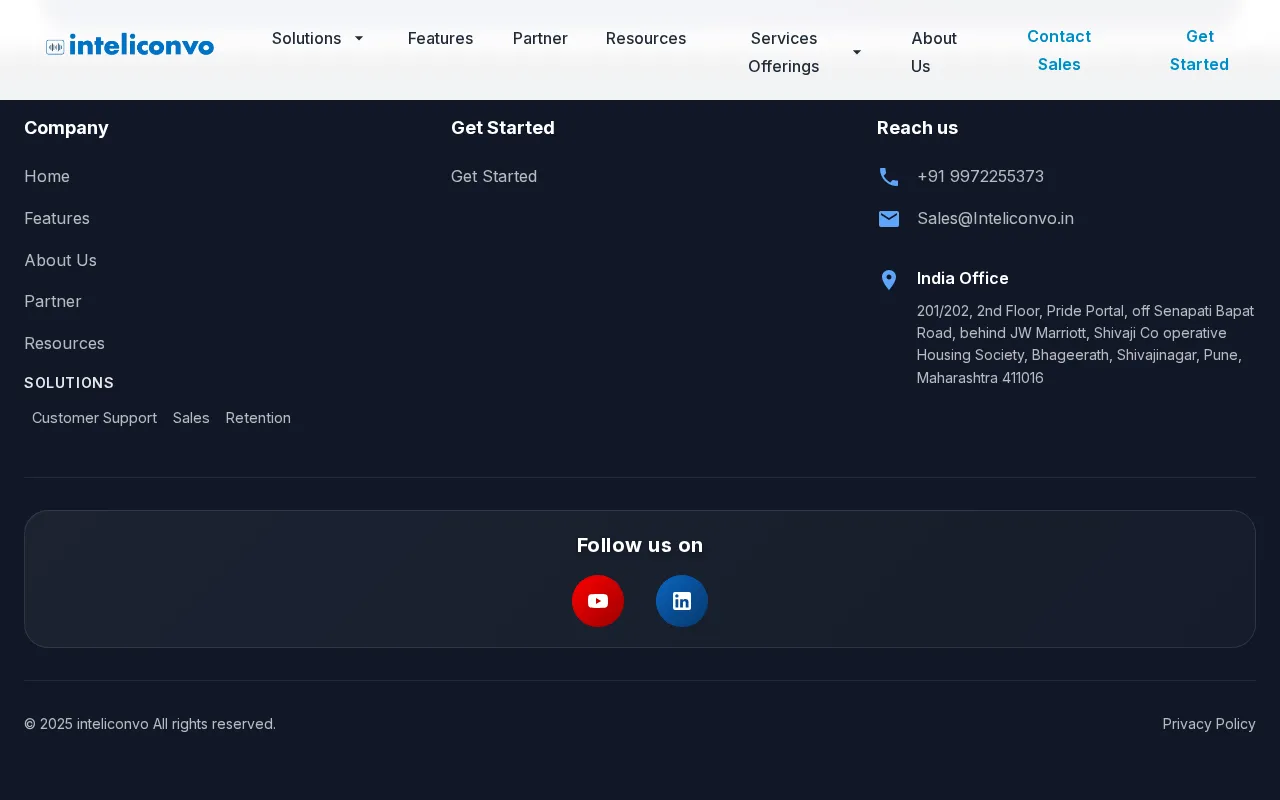
Task: Open the LinkedIn social icon
Action: [682, 601]
